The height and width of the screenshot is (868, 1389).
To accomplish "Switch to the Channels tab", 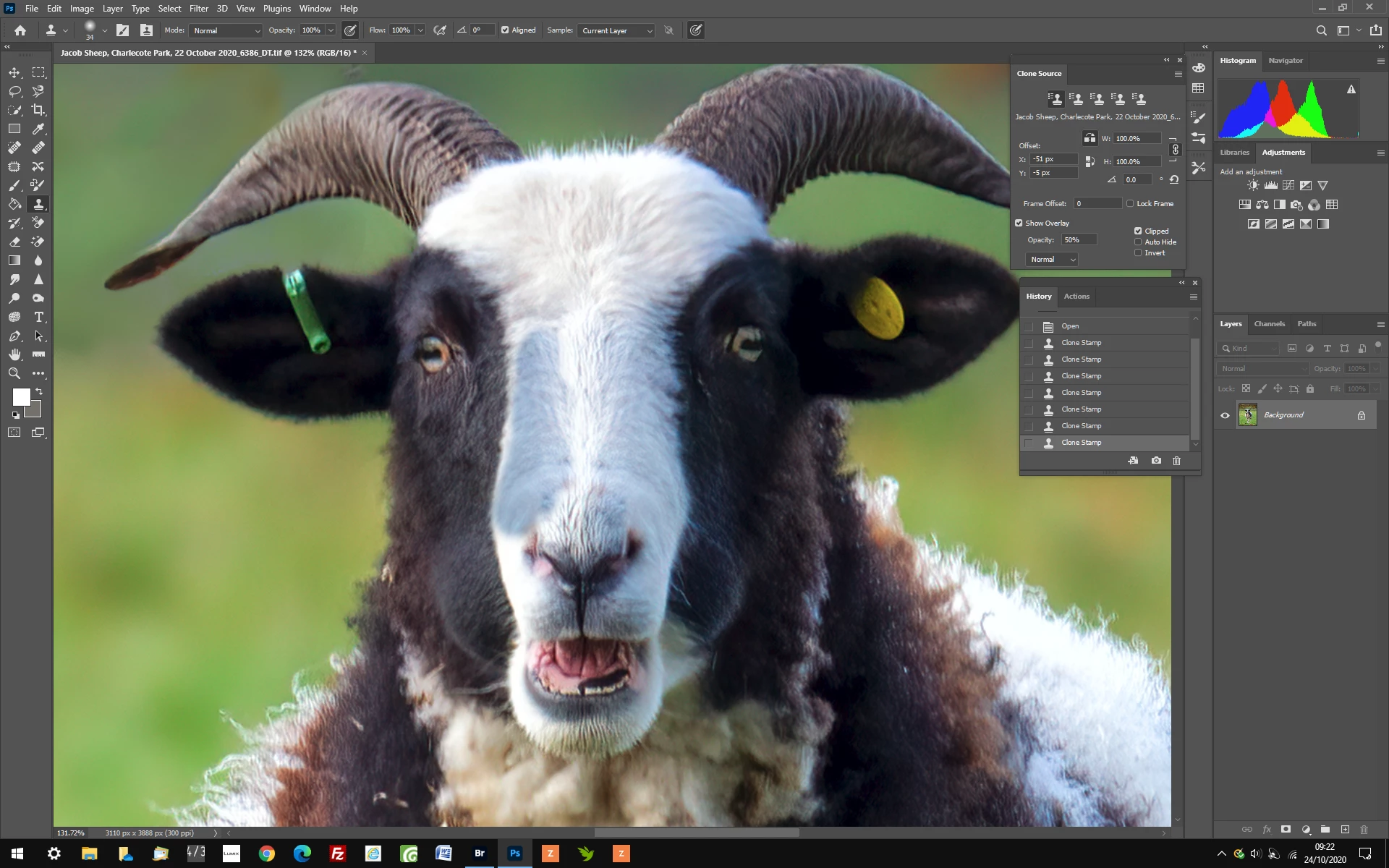I will click(1269, 323).
